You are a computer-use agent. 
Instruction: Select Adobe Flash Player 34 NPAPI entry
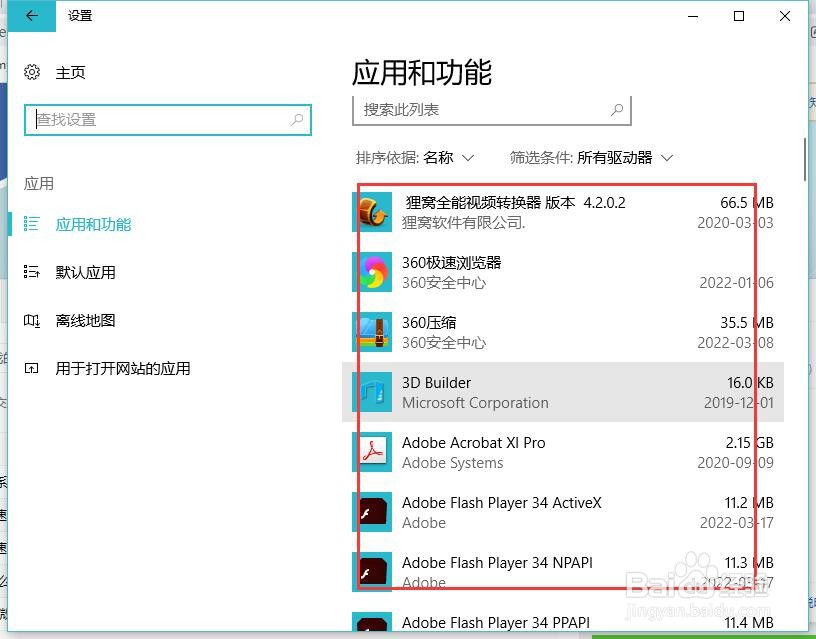[563, 572]
